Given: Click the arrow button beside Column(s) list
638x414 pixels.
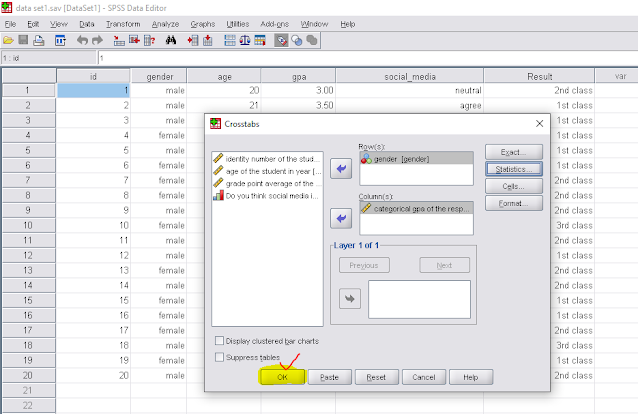Looking at the screenshot, I should [x=341, y=218].
